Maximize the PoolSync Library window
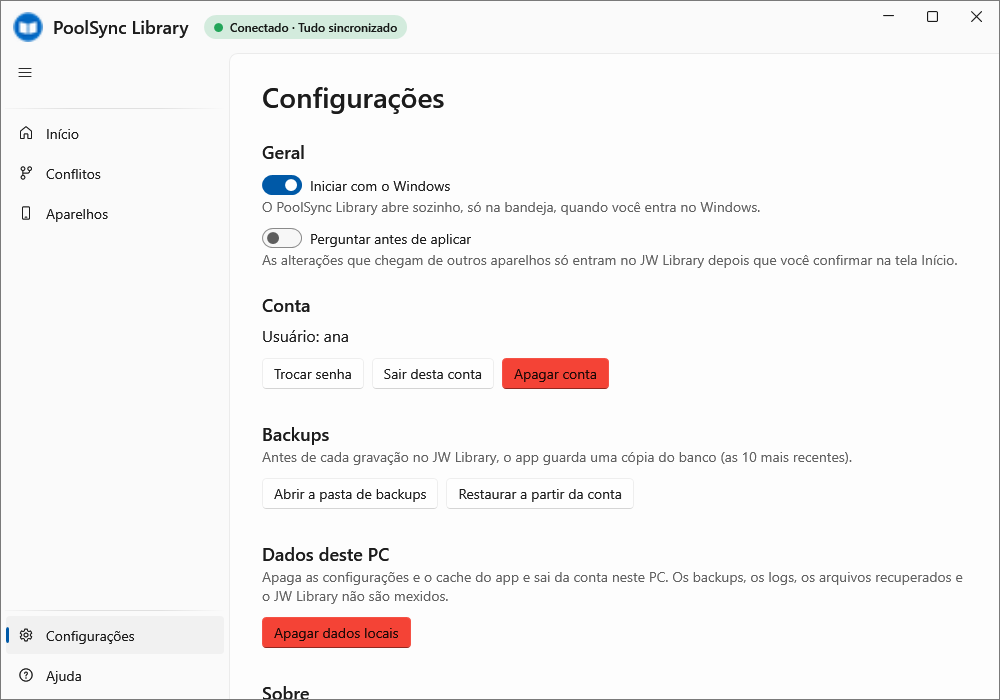 (932, 17)
